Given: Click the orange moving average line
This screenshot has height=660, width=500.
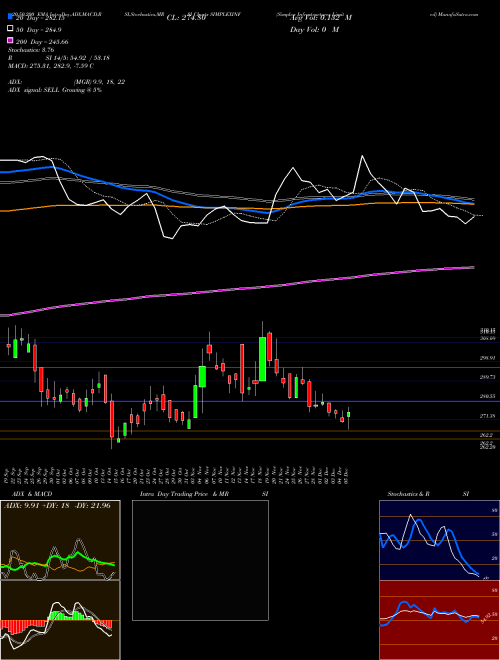Looking at the screenshot, I should coord(237,206).
